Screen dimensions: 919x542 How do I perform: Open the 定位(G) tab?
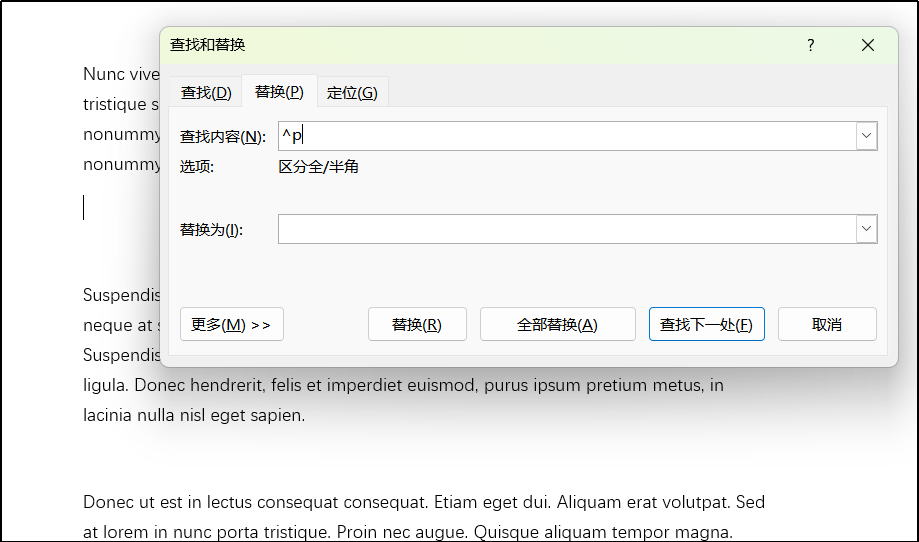(x=352, y=93)
